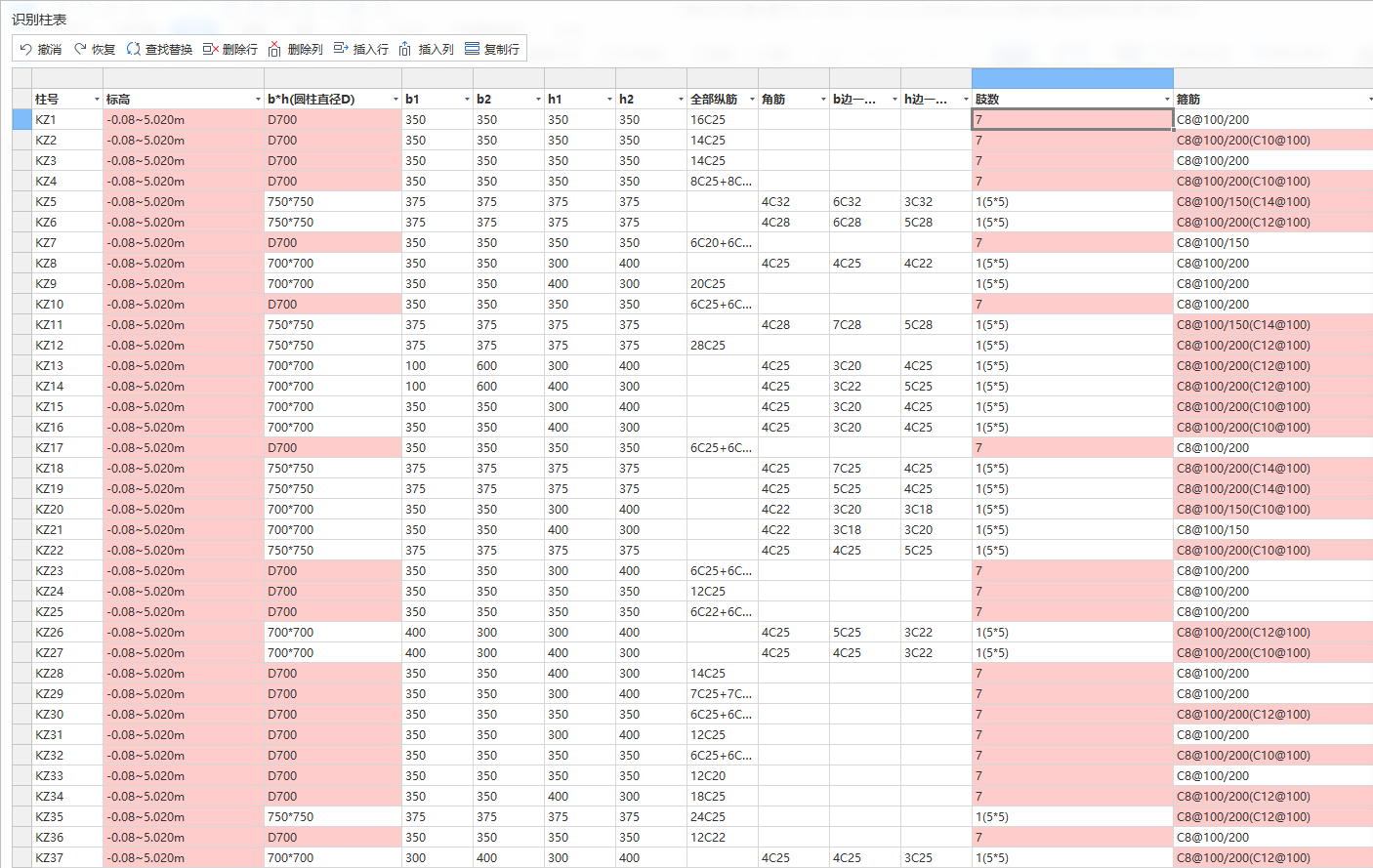Open the b*h(圆柱直径D) header dropdown
1373x868 pixels.
pyautogui.click(x=395, y=100)
